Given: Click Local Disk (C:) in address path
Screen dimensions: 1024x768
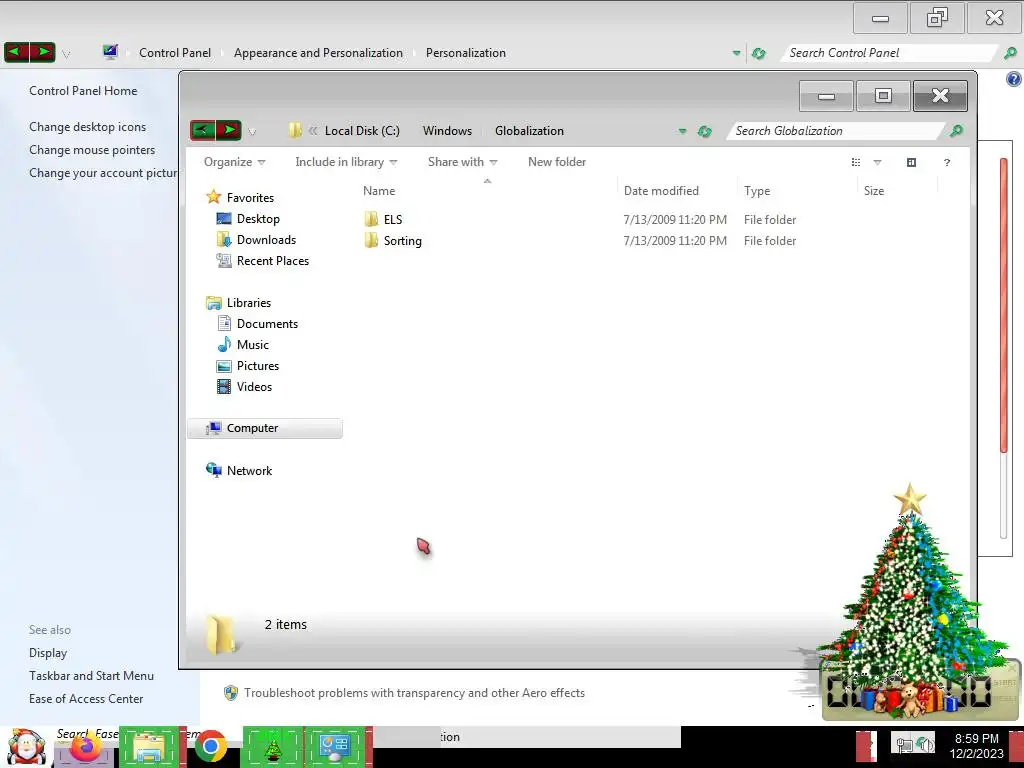Looking at the screenshot, I should [362, 131].
